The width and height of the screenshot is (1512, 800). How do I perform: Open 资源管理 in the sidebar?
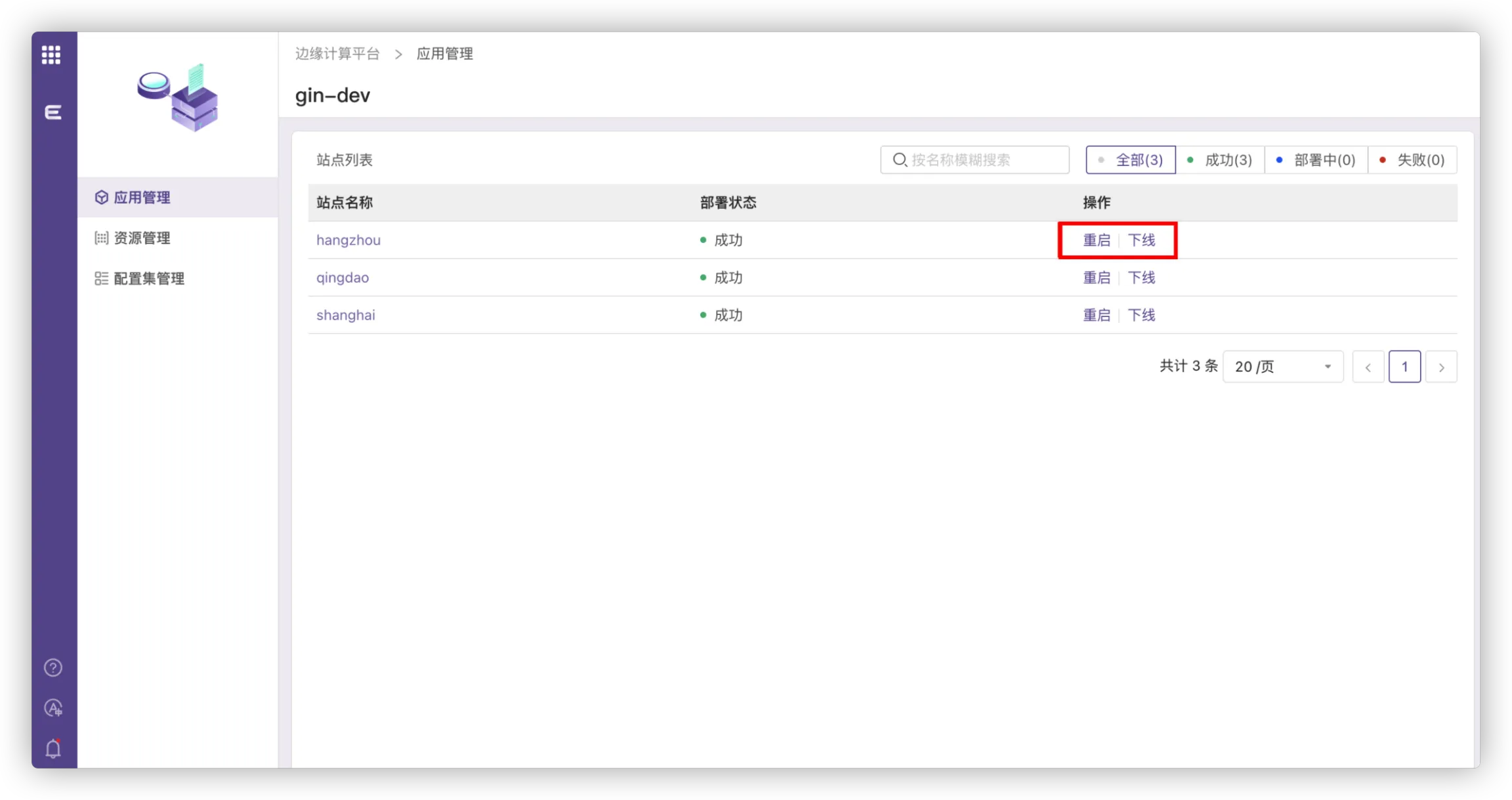tap(142, 238)
